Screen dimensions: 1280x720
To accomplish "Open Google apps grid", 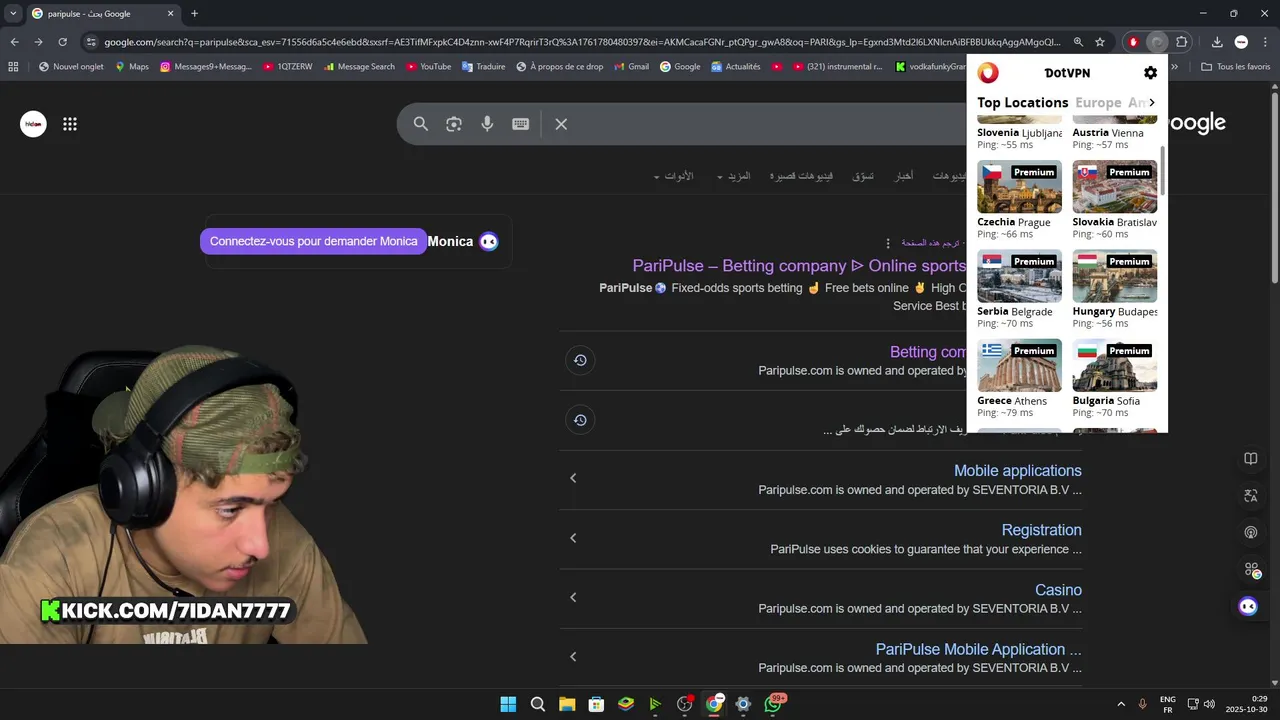I will [70, 124].
